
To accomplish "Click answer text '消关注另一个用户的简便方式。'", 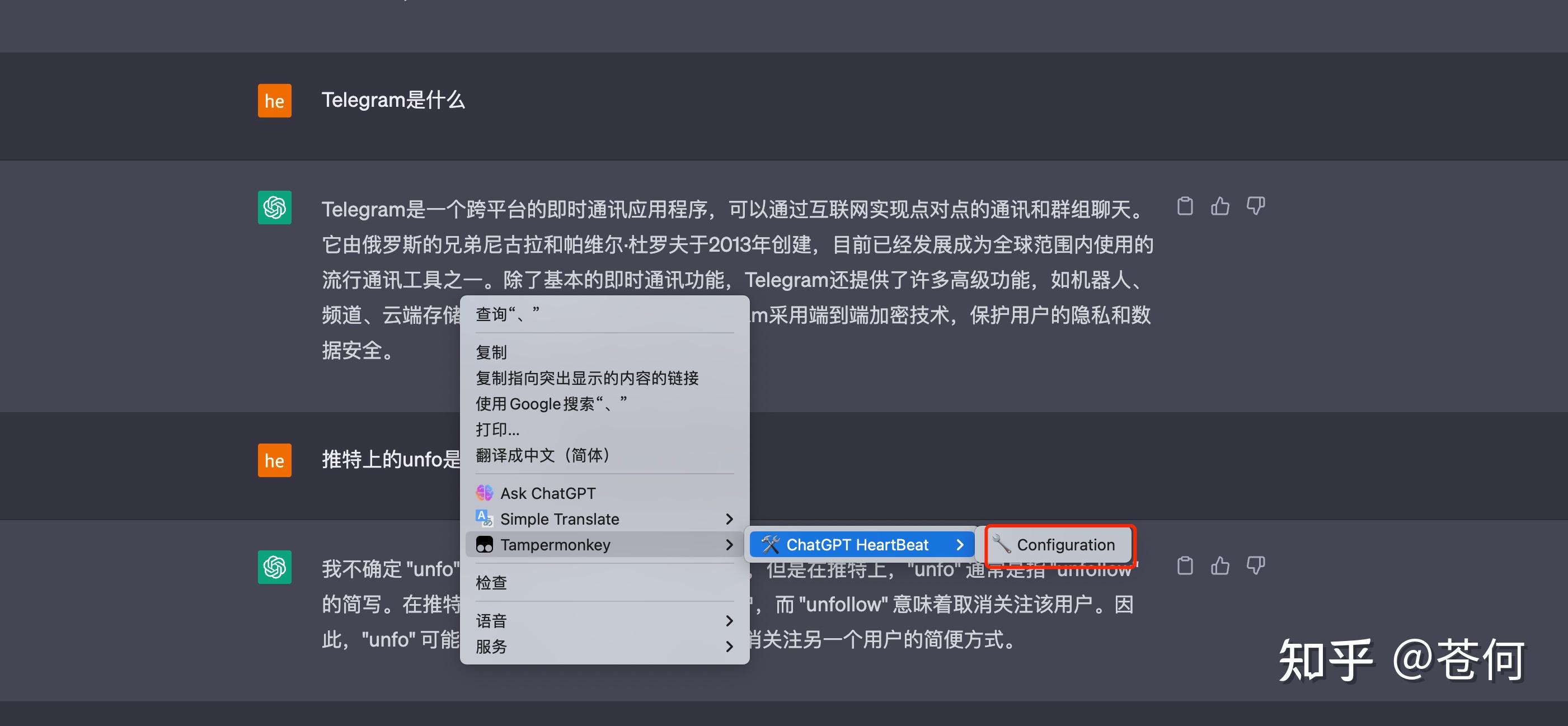I will pos(883,640).
